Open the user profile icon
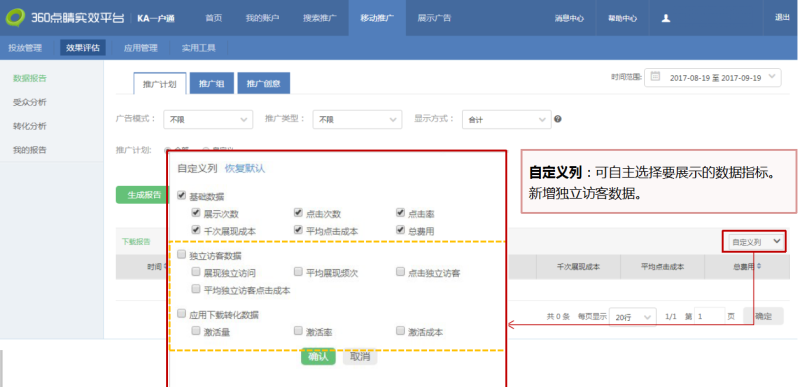Image resolution: width=800 pixels, height=387 pixels. click(x=665, y=18)
